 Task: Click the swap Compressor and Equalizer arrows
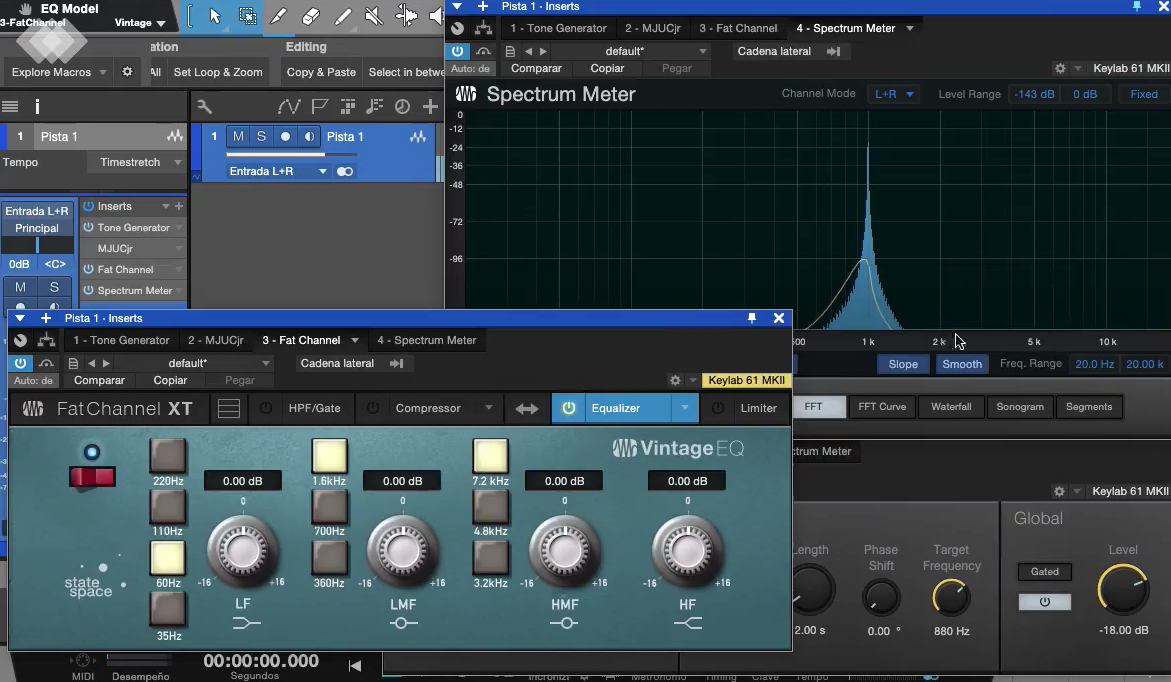point(527,408)
